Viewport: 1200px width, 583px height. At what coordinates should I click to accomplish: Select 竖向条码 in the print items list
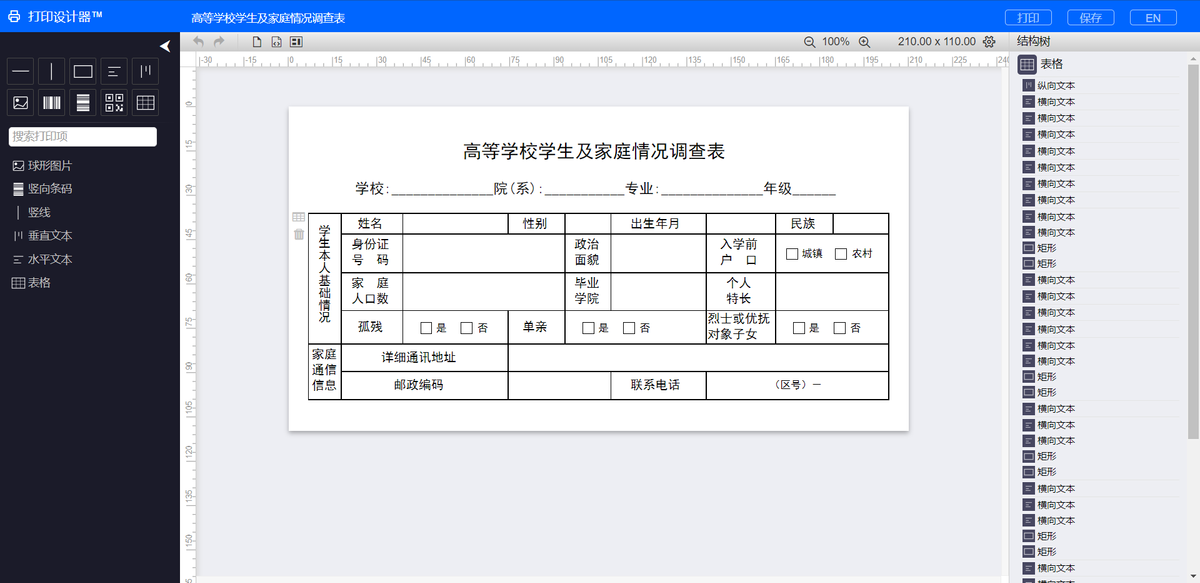[42, 189]
